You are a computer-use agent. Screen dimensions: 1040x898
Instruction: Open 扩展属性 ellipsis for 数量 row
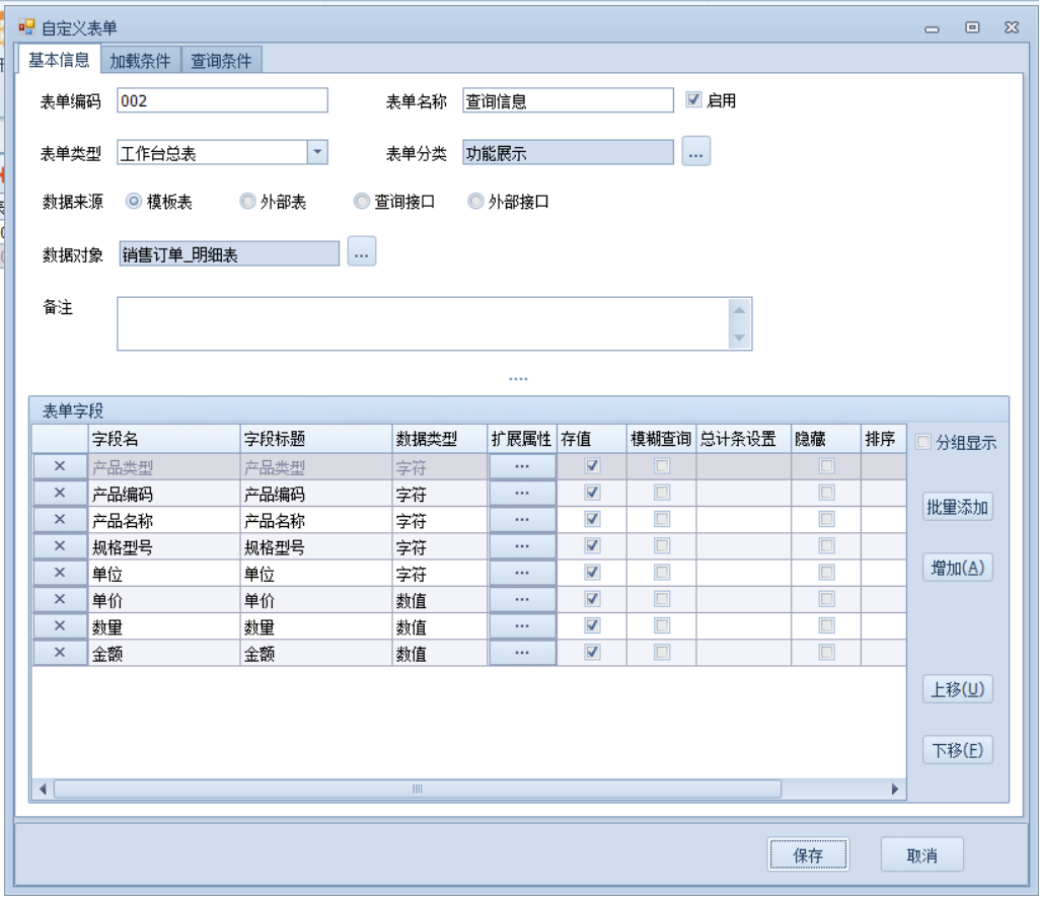point(521,626)
